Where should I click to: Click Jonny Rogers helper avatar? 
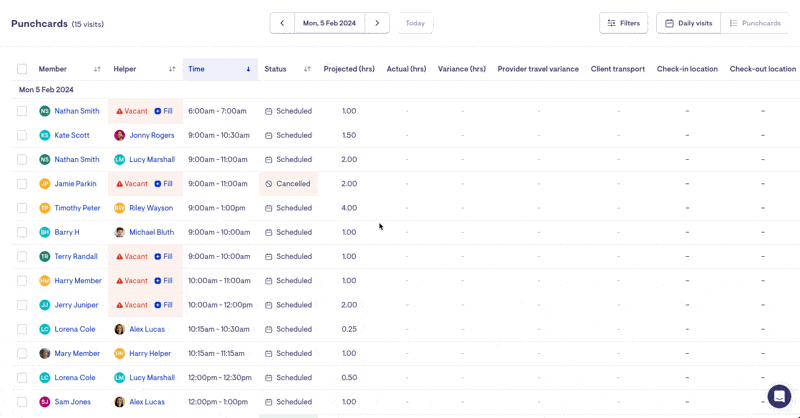[x=120, y=135]
